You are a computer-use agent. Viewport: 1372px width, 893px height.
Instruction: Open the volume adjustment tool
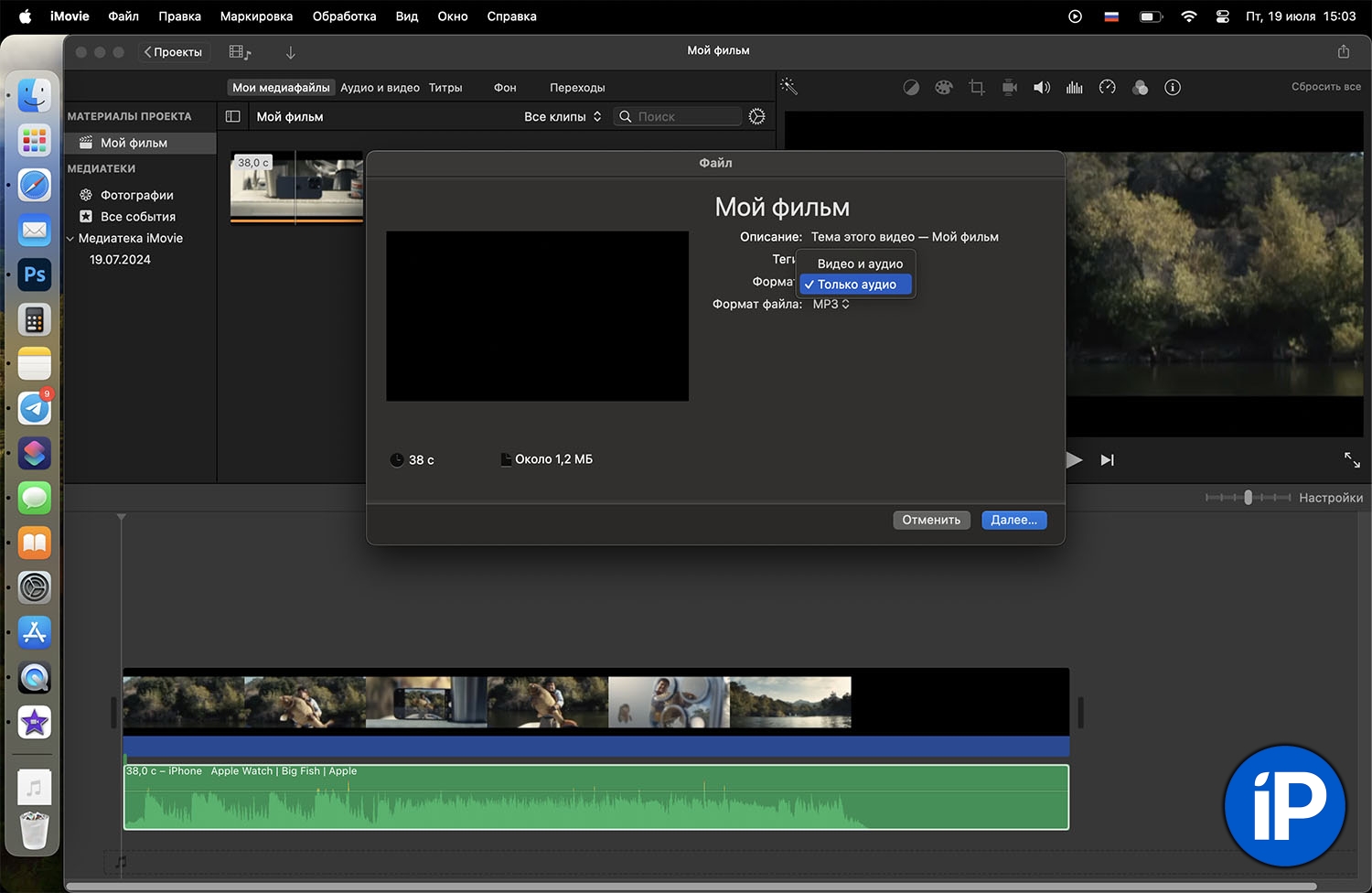1042,88
